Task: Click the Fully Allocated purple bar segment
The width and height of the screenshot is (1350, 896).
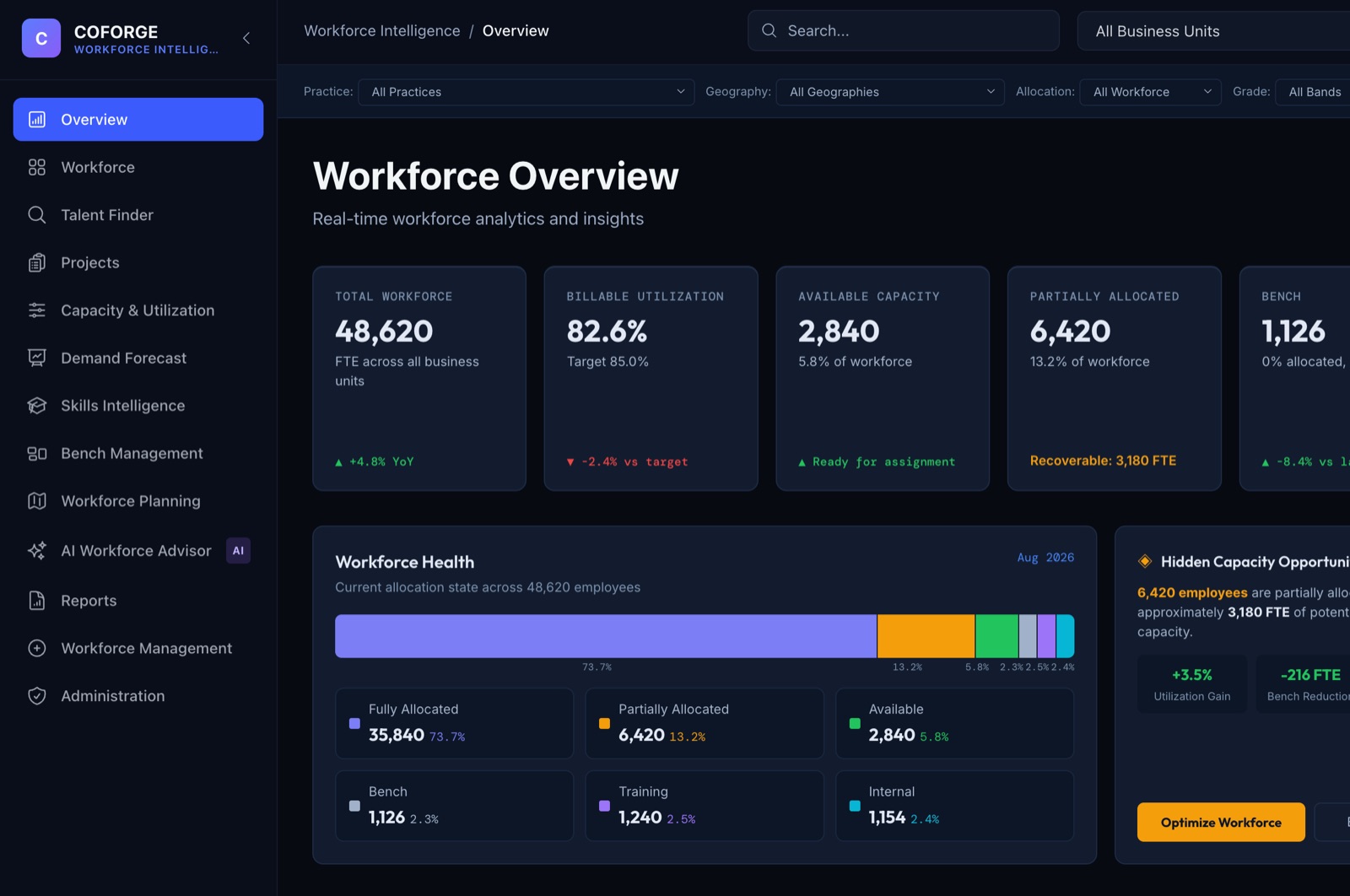Action: point(606,636)
